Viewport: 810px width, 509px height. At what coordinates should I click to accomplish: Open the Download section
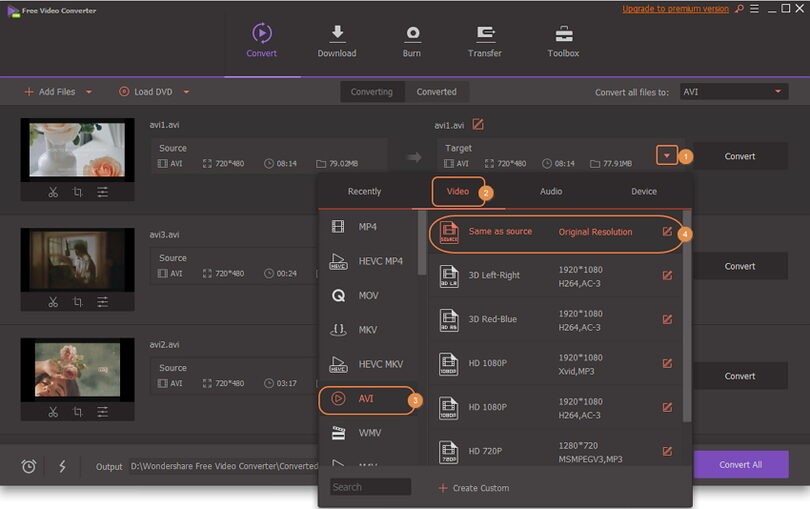coord(337,40)
